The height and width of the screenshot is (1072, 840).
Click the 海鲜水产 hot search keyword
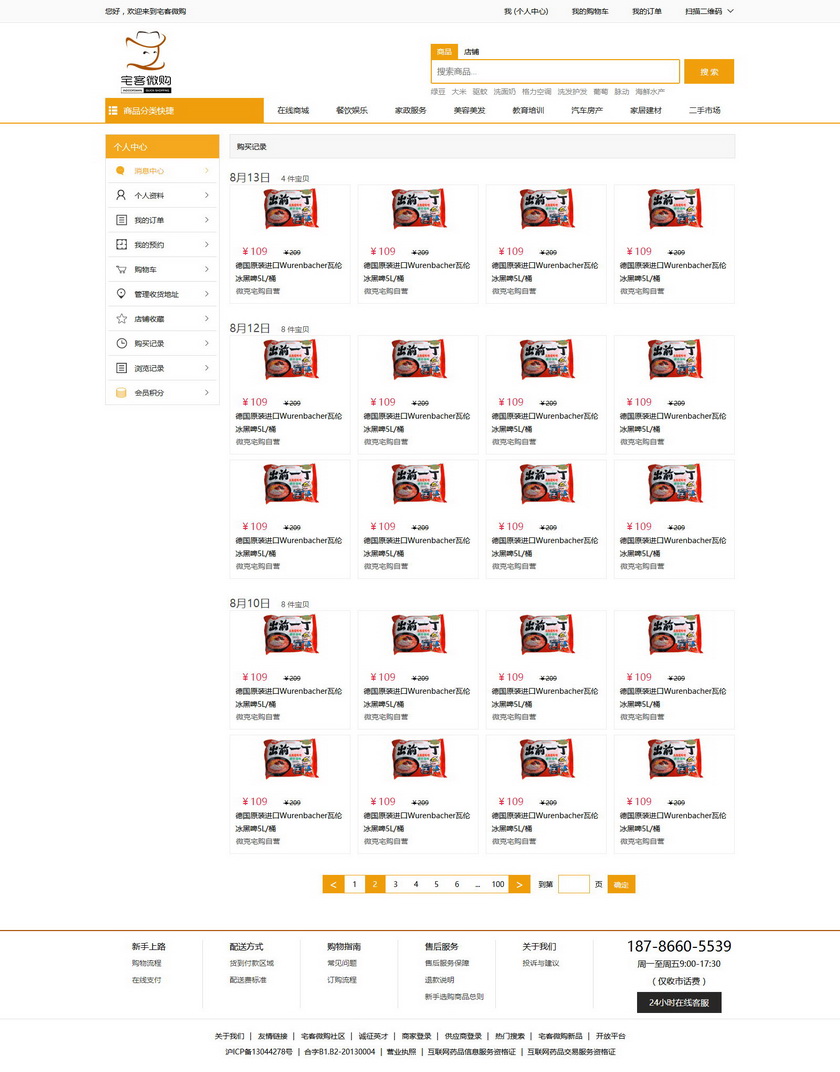(x=649, y=92)
